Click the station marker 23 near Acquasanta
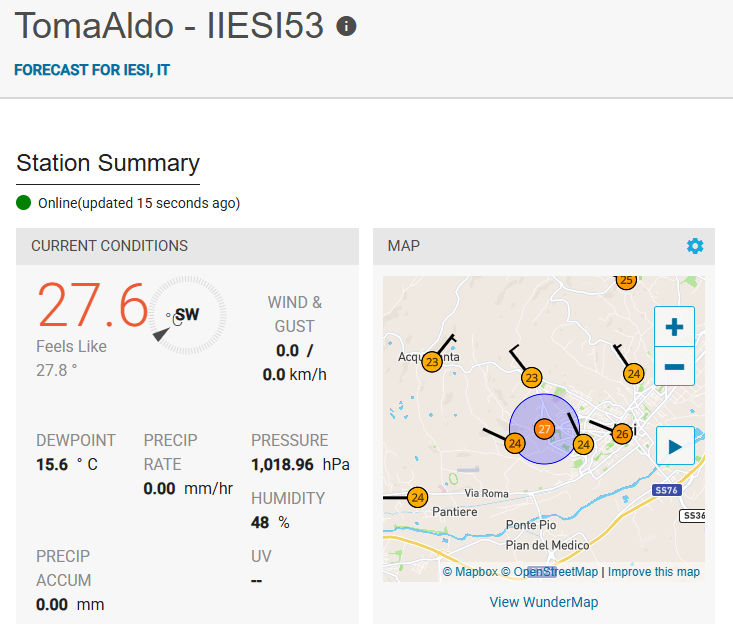The width and height of the screenshot is (733, 638). [432, 362]
